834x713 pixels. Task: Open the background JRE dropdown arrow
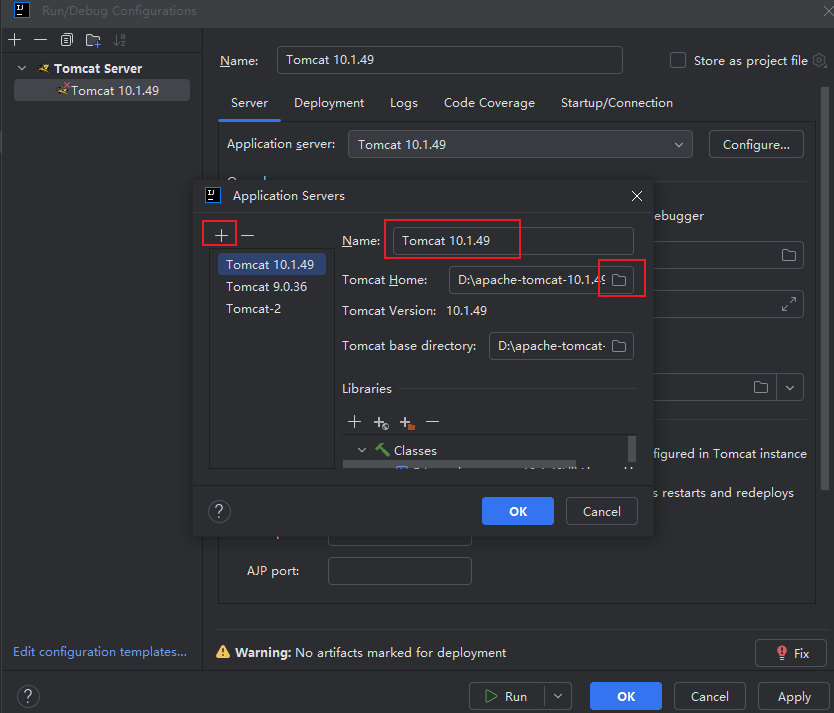790,388
